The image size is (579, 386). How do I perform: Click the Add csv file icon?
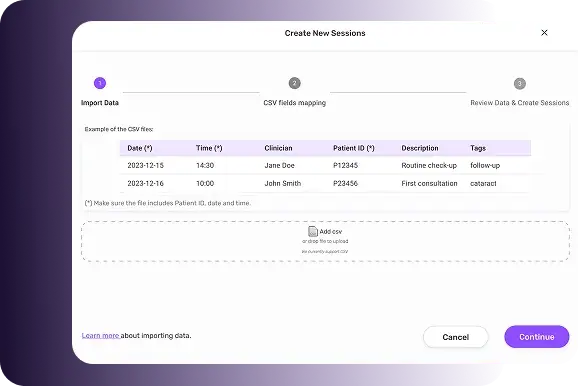coord(313,231)
